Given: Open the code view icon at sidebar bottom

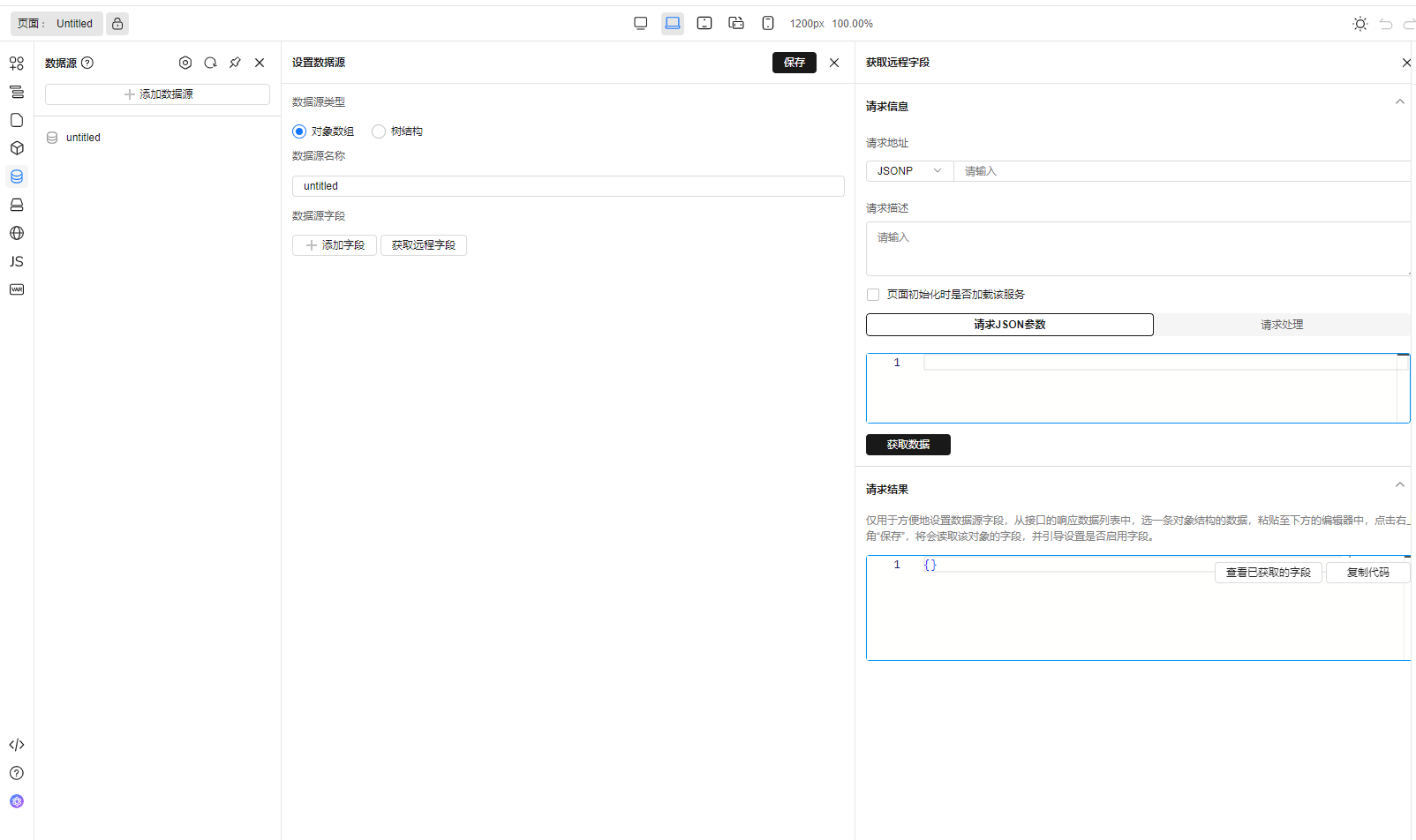Looking at the screenshot, I should [x=17, y=745].
